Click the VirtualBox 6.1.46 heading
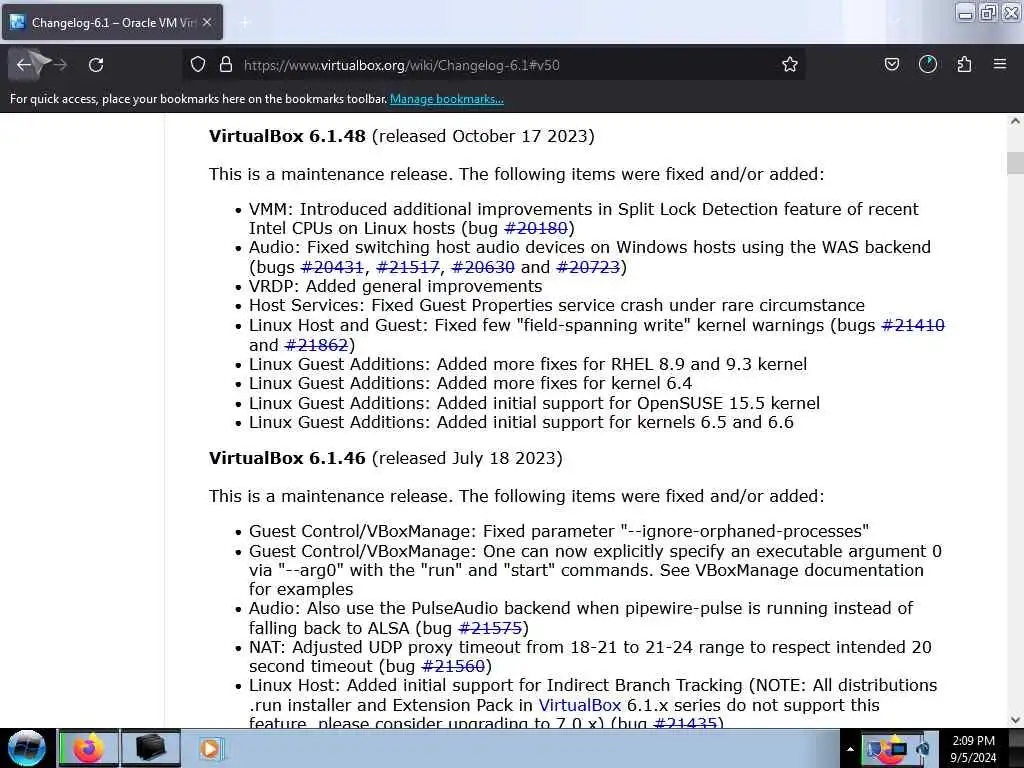The image size is (1024, 768). tap(287, 458)
